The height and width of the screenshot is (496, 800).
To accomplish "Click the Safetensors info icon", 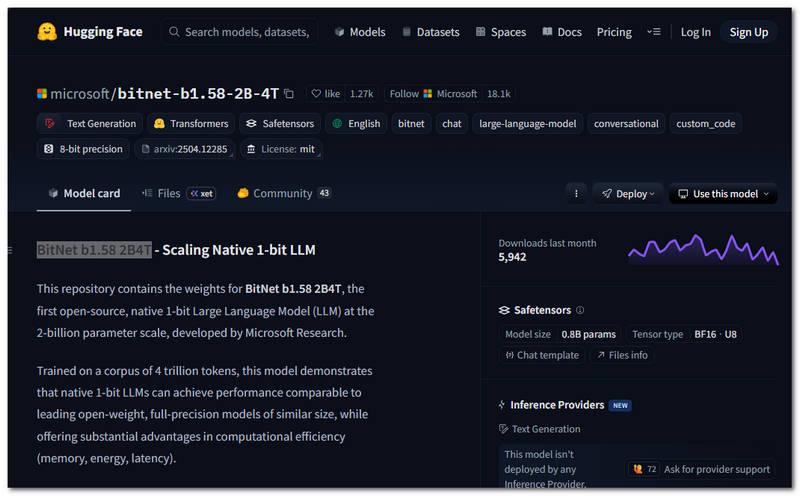I will tap(580, 310).
